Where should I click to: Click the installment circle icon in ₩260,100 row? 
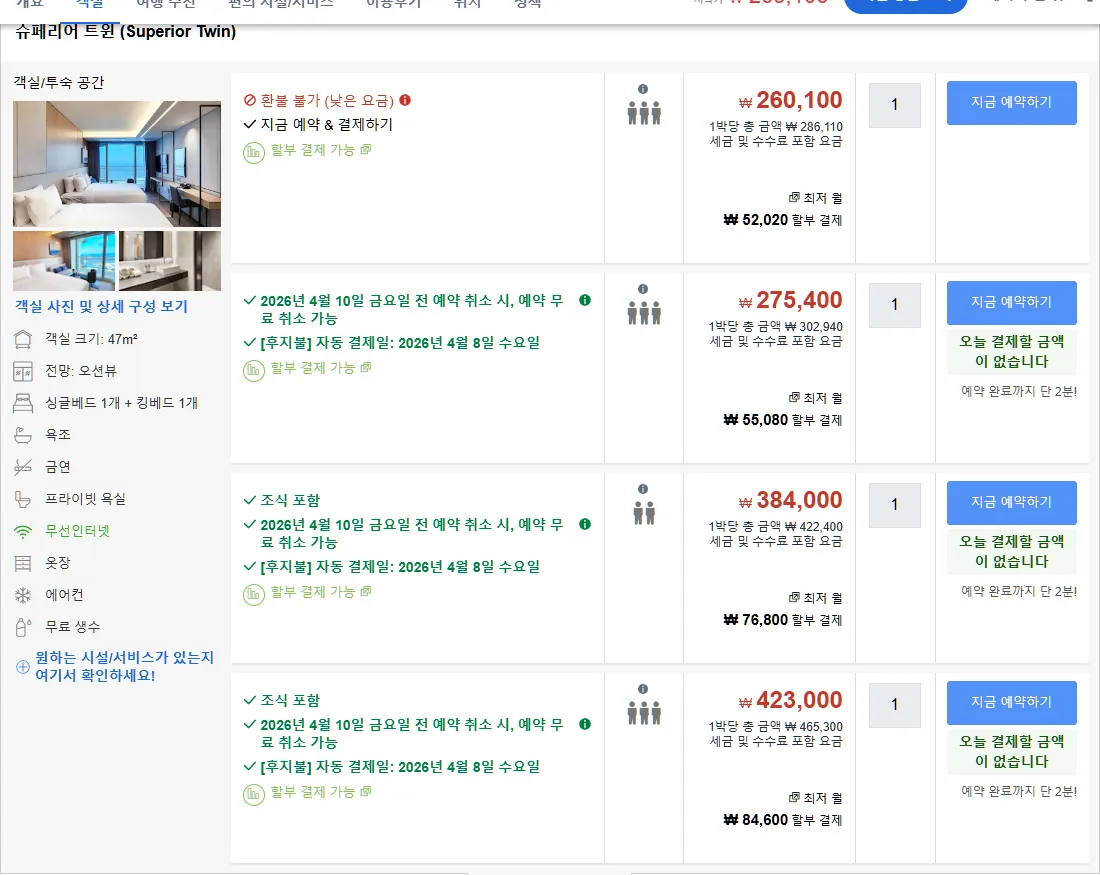253,152
